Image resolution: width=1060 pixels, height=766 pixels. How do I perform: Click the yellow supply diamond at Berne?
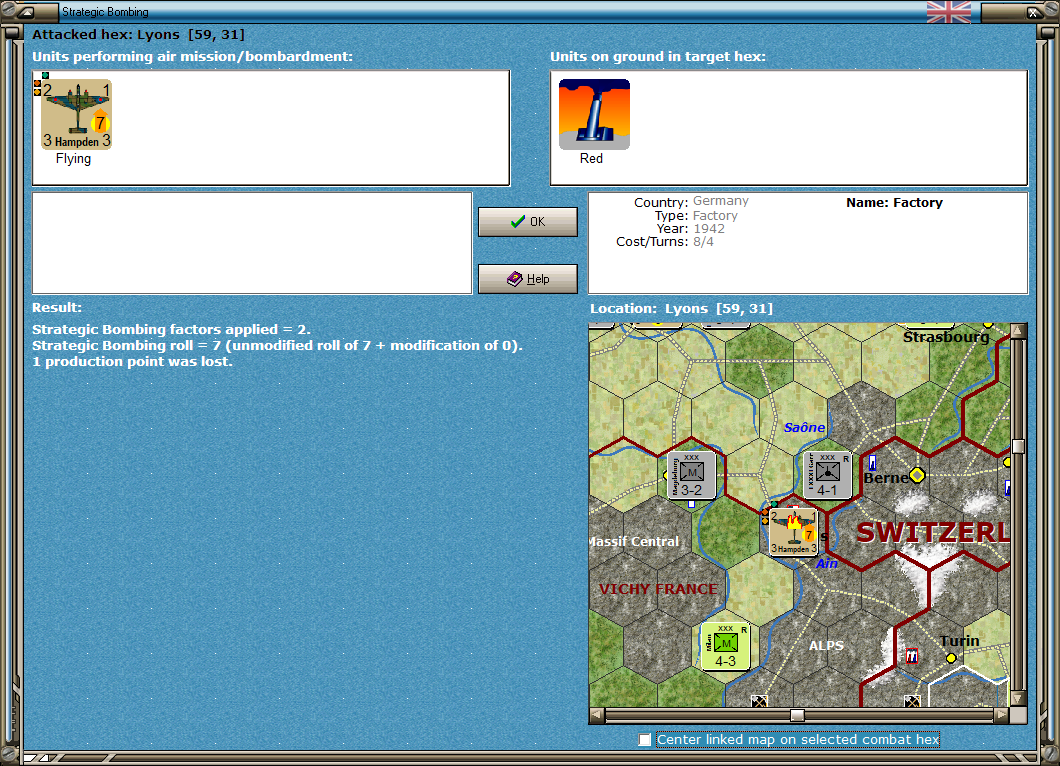(x=917, y=475)
